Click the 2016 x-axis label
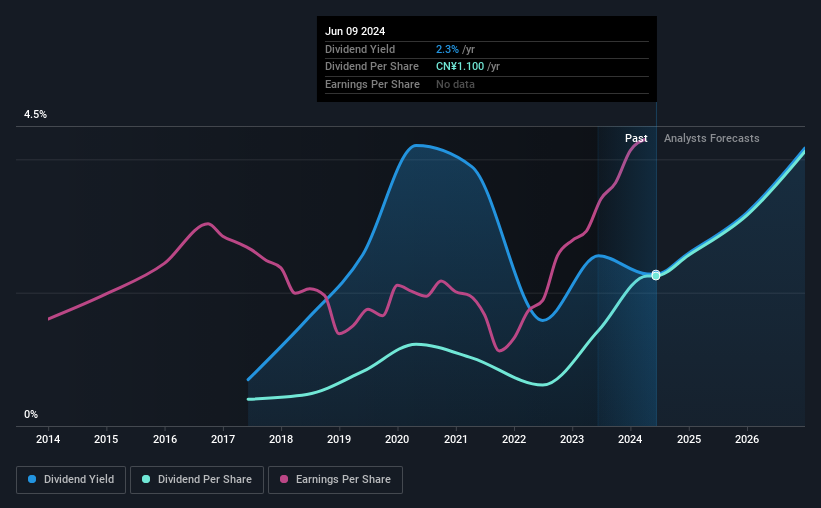The width and height of the screenshot is (821, 508). tap(165, 439)
